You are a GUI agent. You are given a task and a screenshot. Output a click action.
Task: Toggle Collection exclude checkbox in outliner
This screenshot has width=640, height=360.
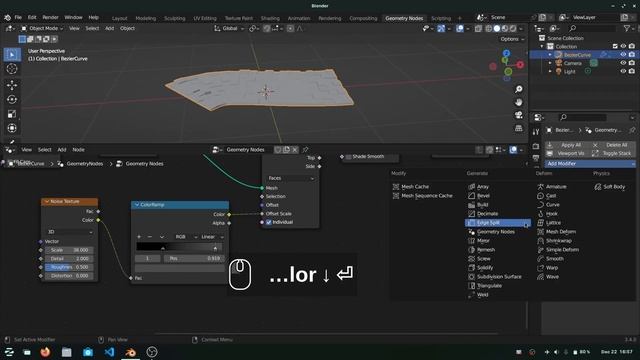(x=615, y=46)
